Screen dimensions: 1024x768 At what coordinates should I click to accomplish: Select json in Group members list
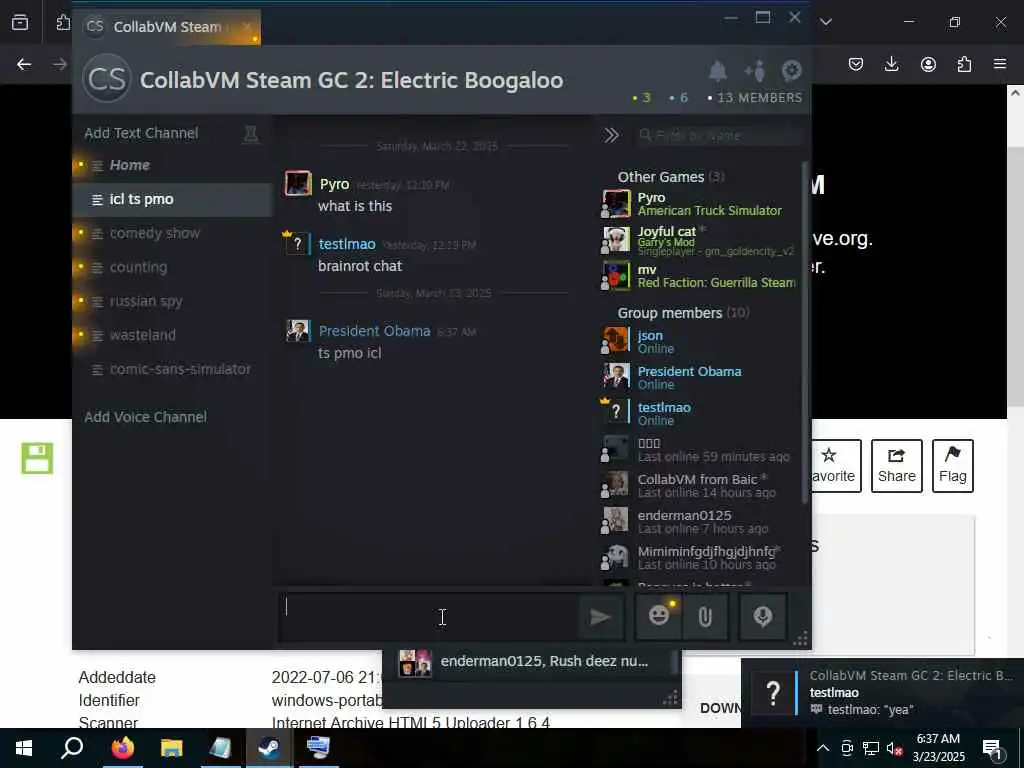700,342
